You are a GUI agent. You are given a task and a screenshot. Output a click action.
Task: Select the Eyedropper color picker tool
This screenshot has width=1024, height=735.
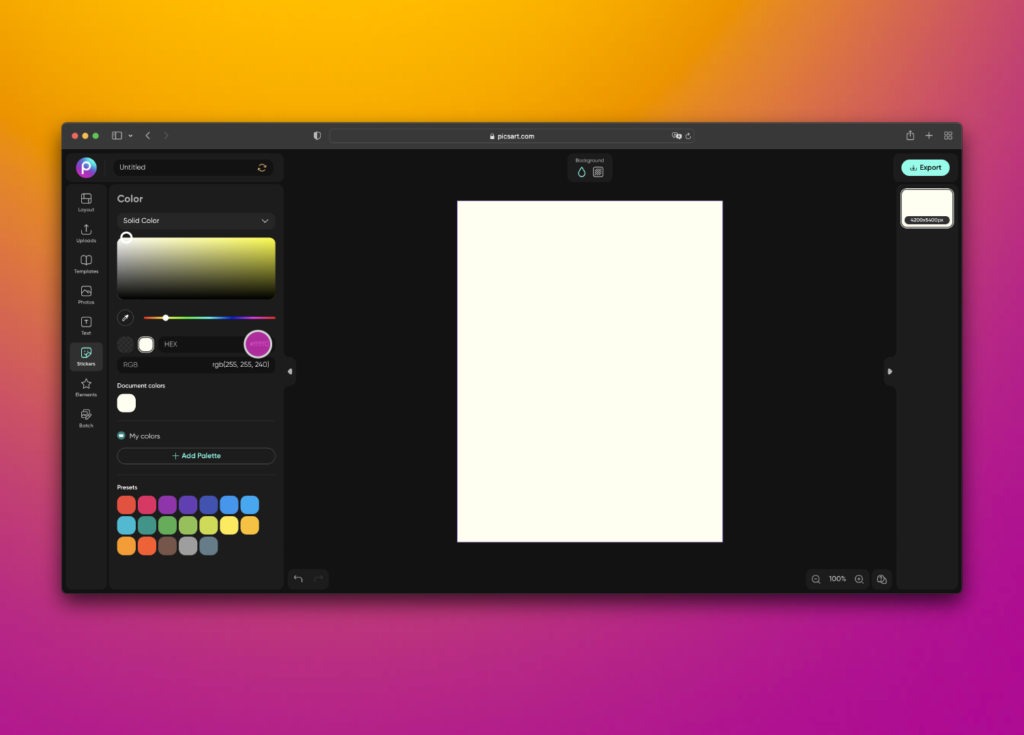tap(125, 317)
